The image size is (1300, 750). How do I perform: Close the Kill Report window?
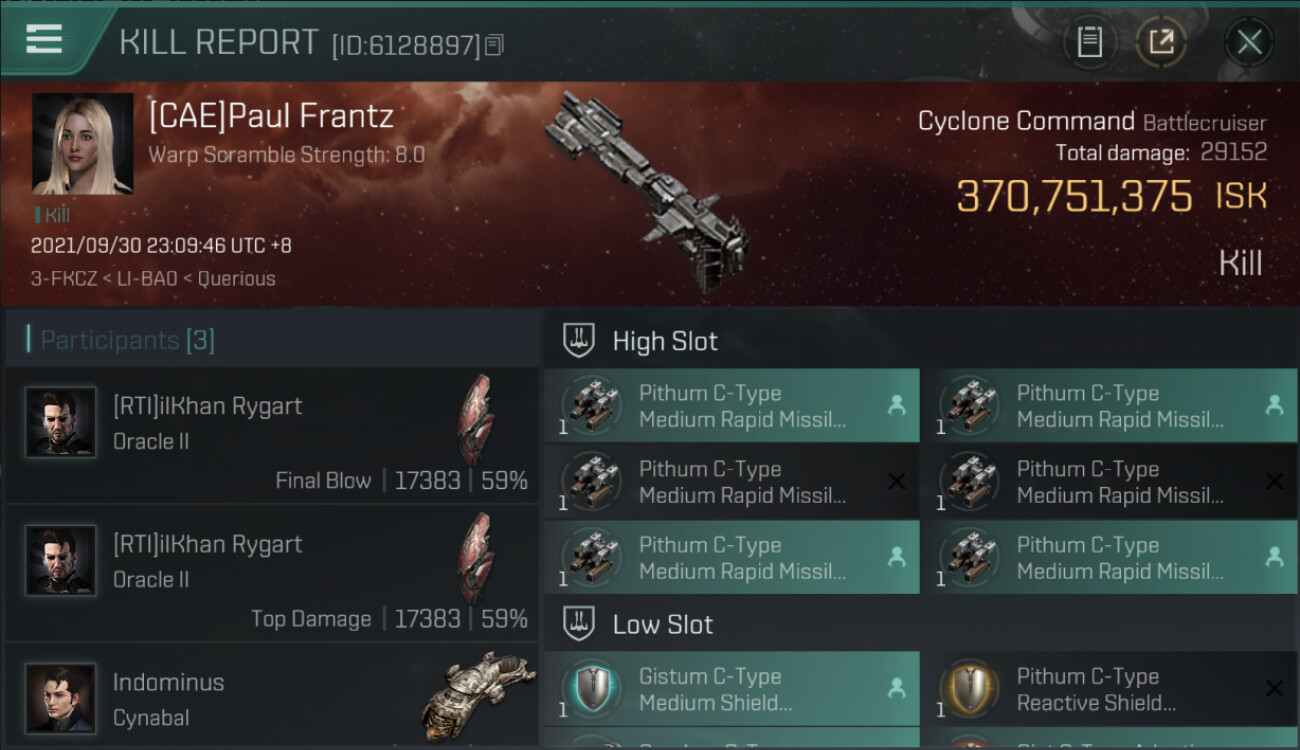click(x=1248, y=42)
